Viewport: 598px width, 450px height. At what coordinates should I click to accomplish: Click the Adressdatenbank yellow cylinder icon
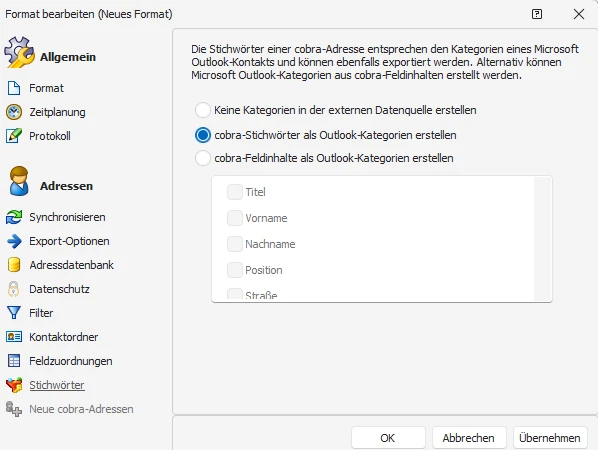coord(14,265)
